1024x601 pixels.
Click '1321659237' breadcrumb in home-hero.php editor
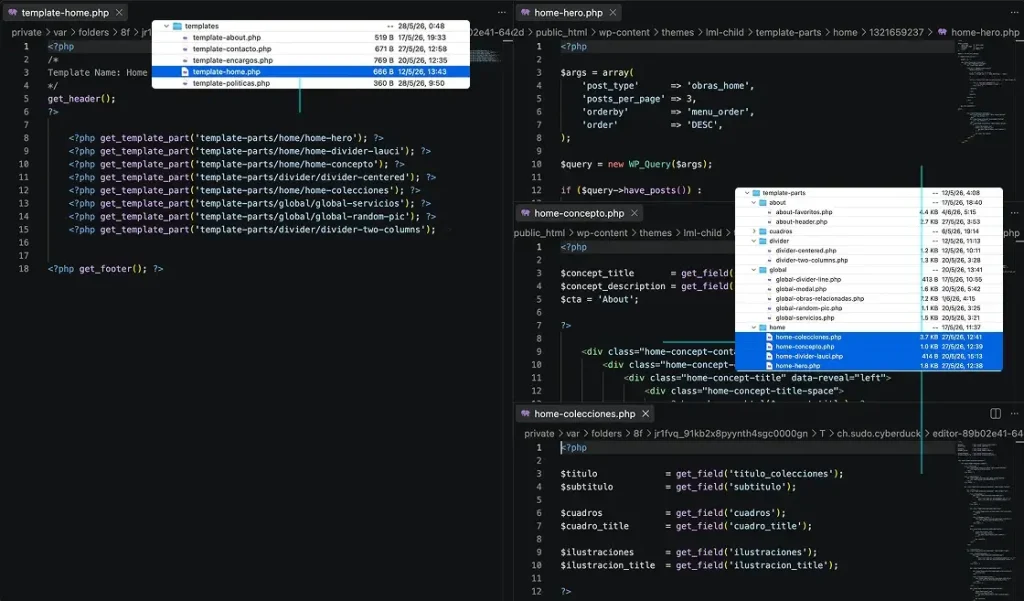tap(896, 32)
